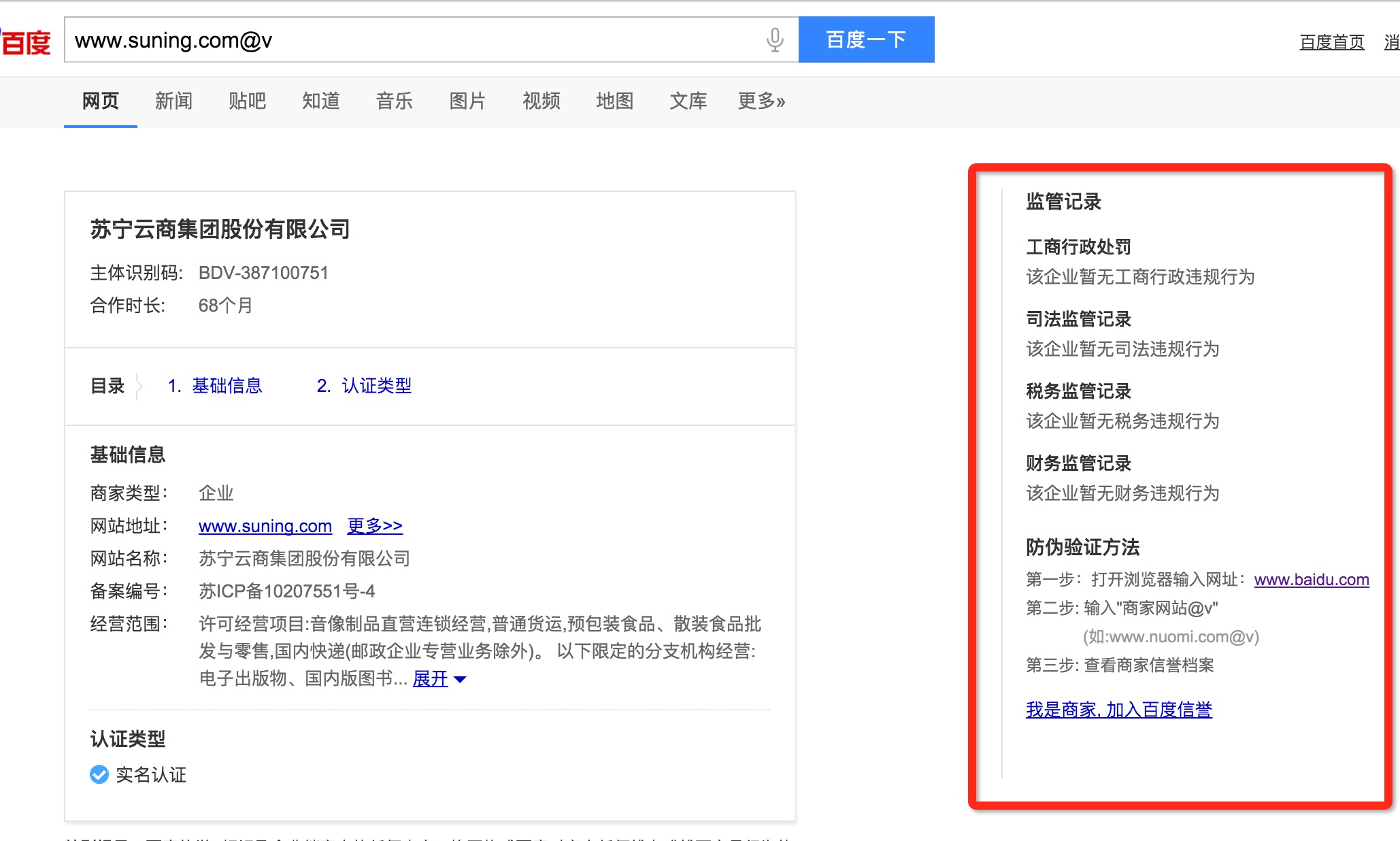1400x841 pixels.
Task: Click the 实名认证 label
Action: coord(151,774)
